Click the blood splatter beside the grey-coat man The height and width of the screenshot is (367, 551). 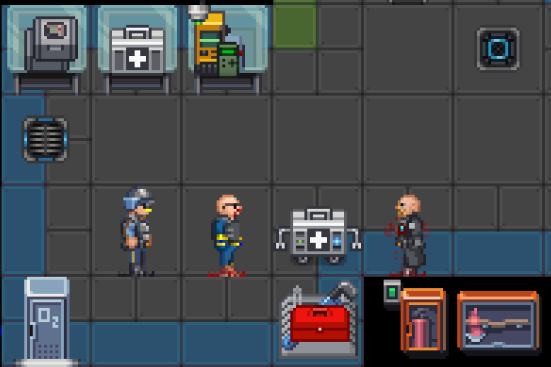(389, 230)
